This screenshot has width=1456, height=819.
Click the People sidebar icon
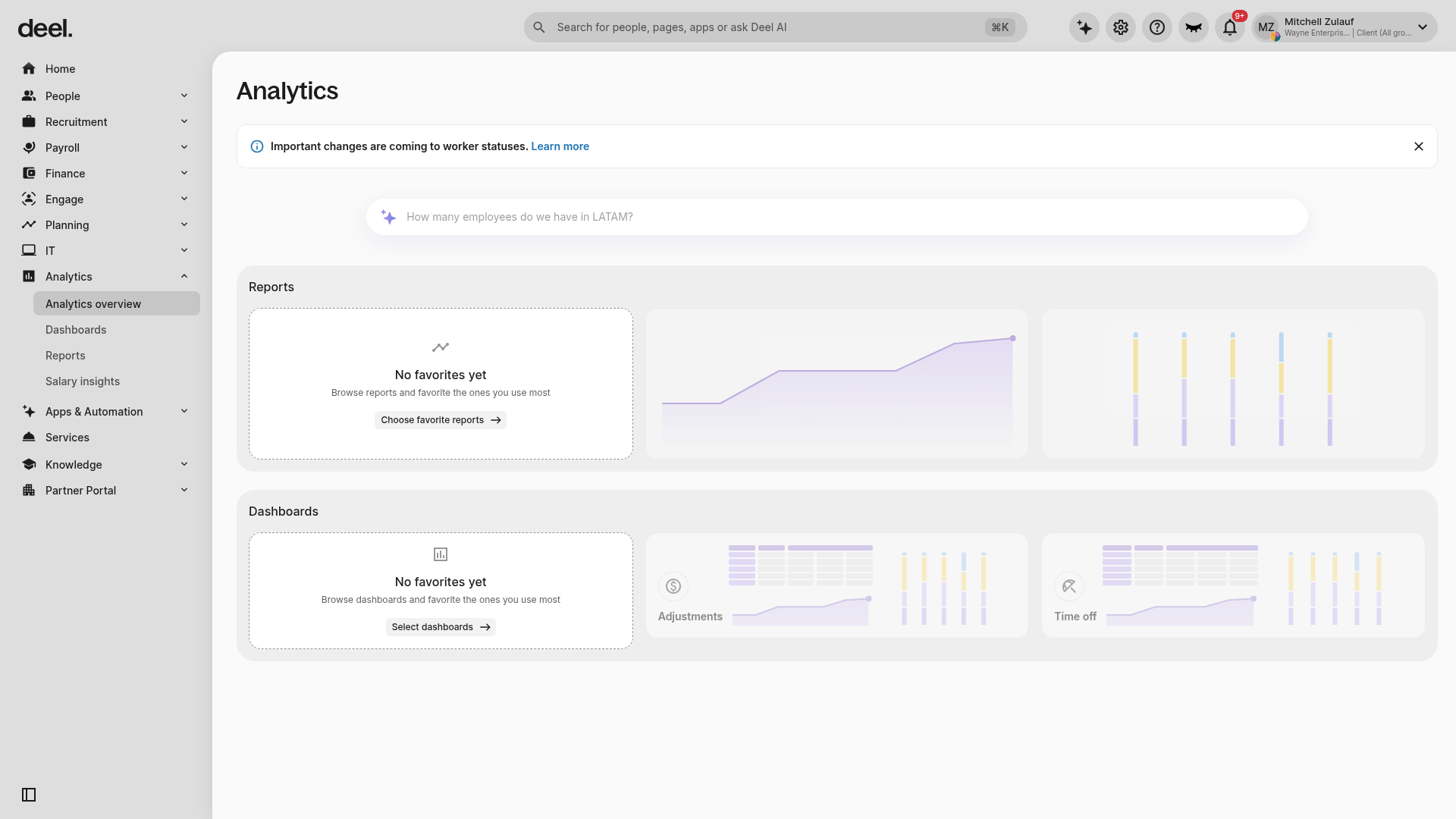tap(29, 96)
